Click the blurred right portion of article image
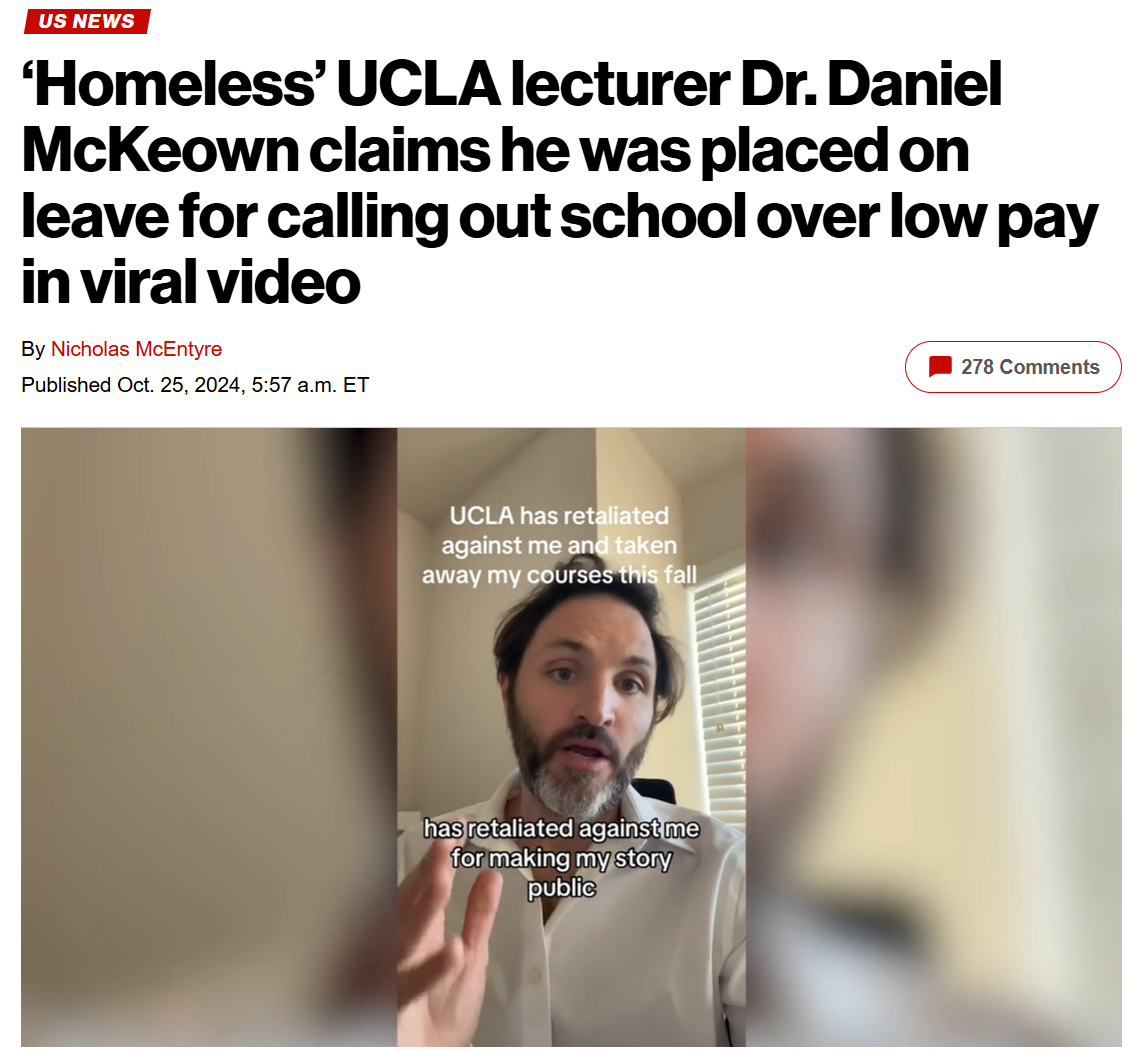1144x1061 pixels. [x=933, y=737]
